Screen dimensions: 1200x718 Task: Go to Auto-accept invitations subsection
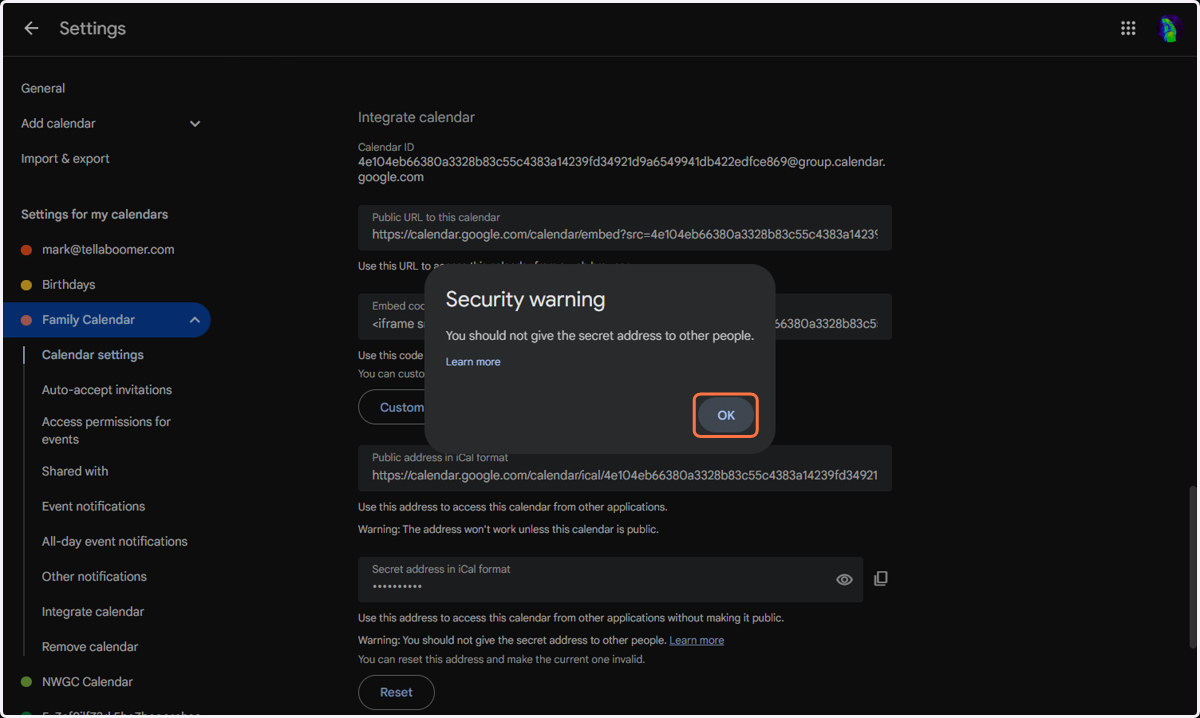(x=107, y=390)
